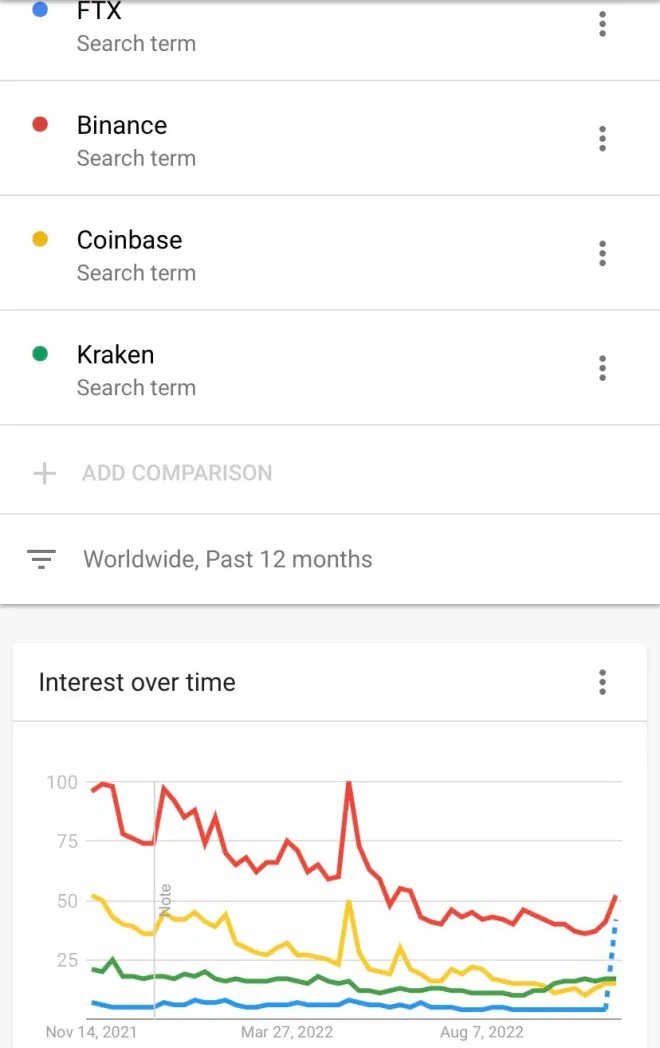The image size is (660, 1048).
Task: Click the filter icon beside Worldwide
Action: (41, 559)
